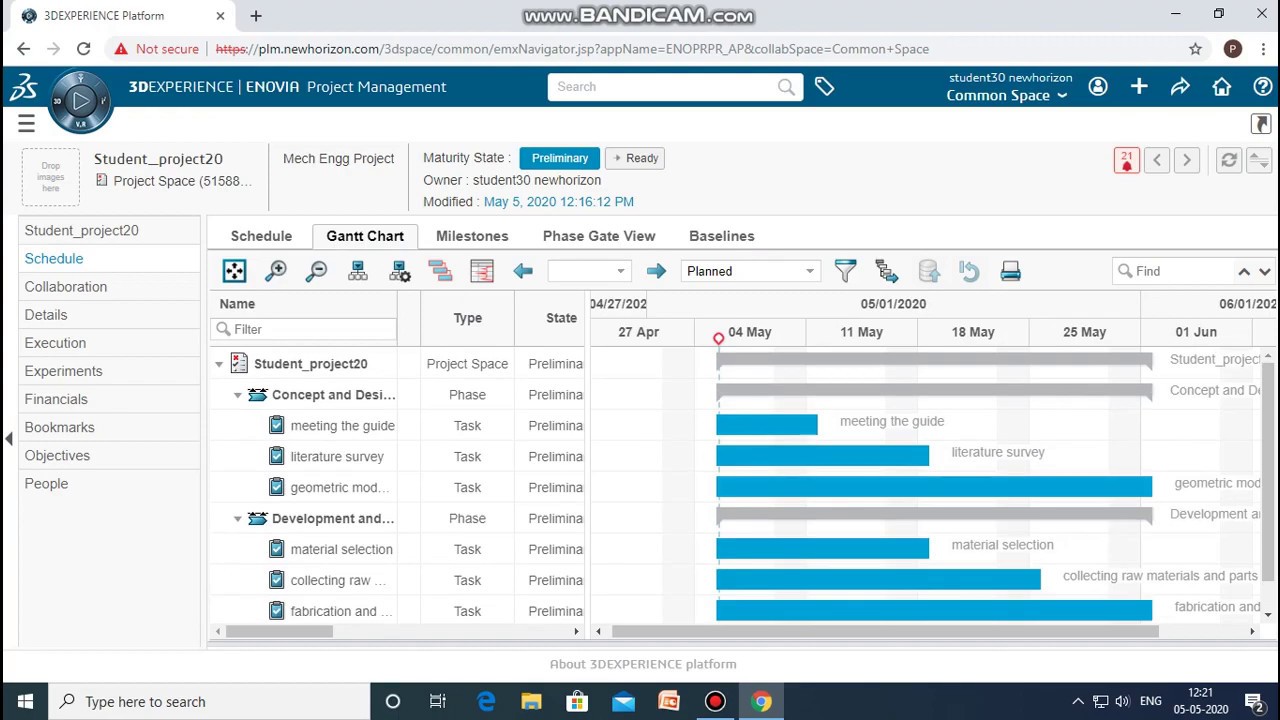Click the database save icon

[929, 271]
